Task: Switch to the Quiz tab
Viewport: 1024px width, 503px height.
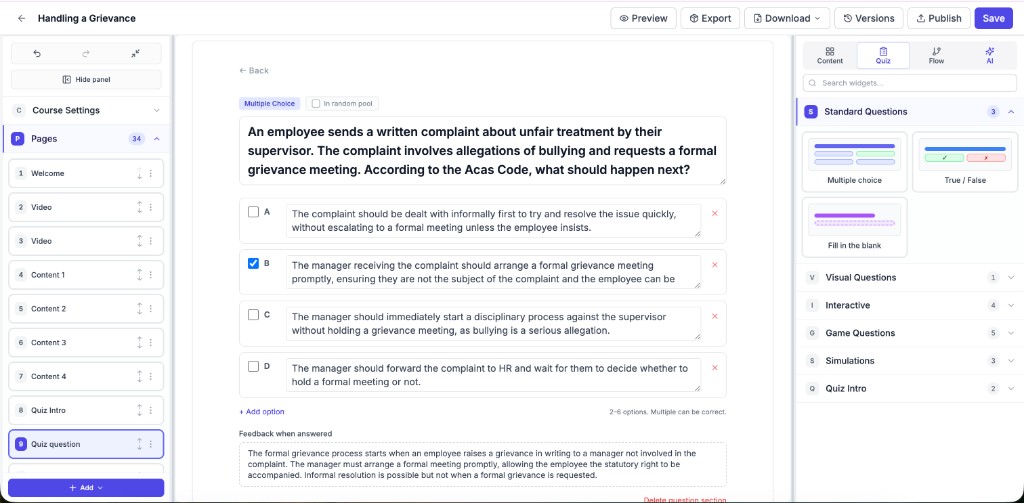Action: 883,56
